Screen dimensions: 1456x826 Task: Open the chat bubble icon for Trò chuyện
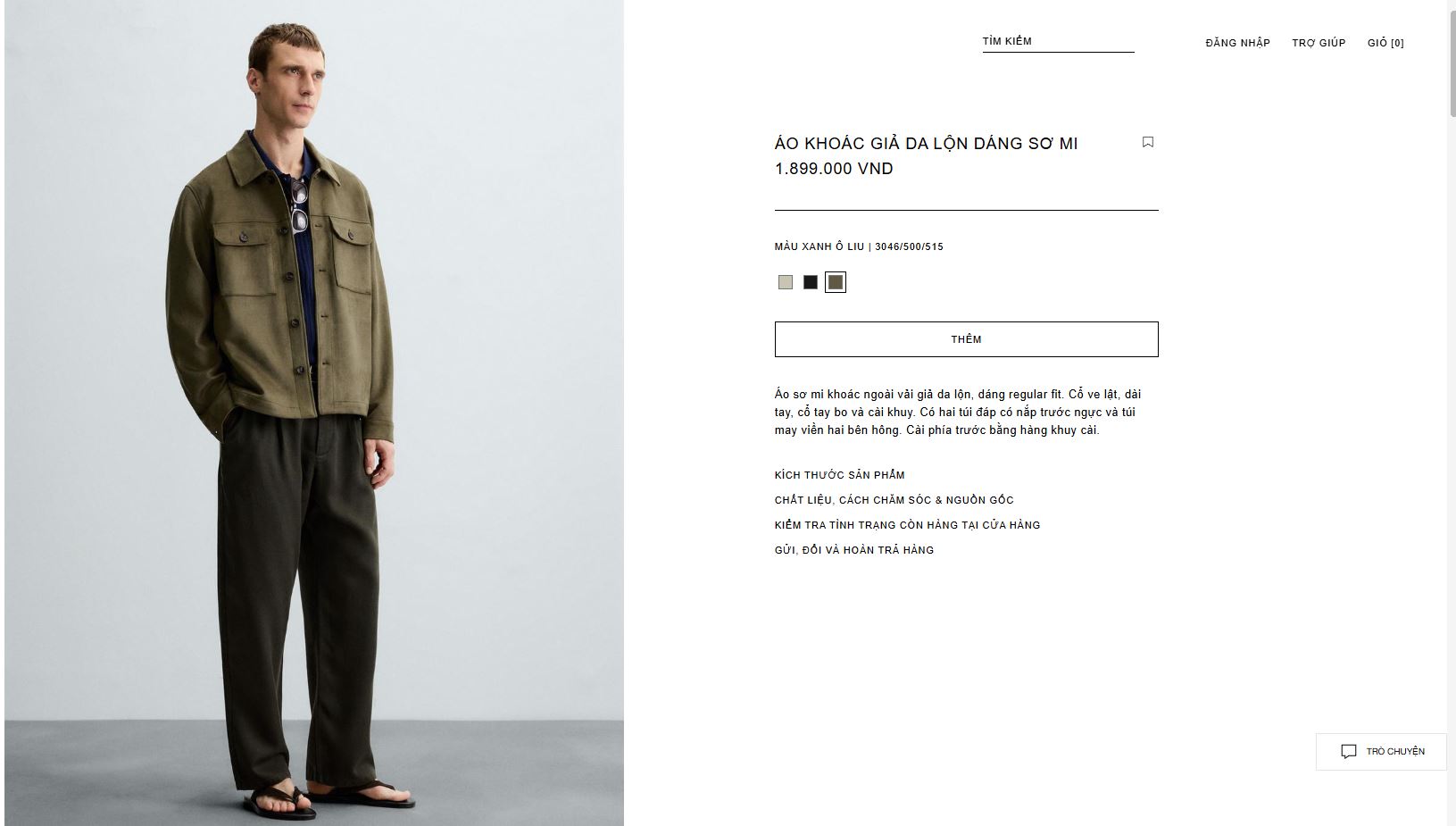pos(1348,752)
